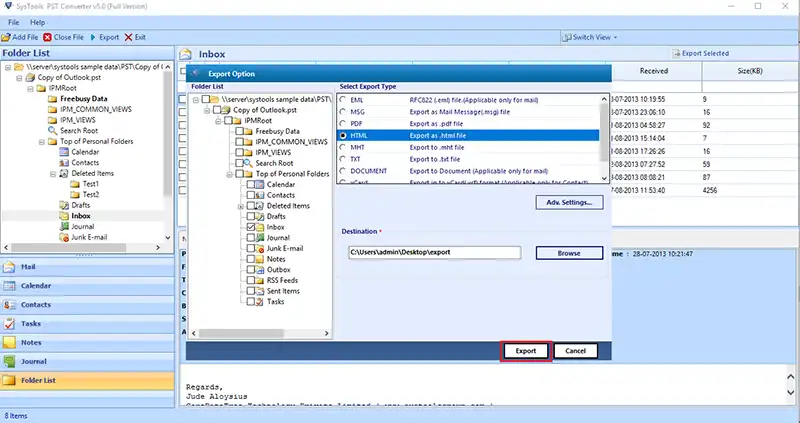Screen dimensions: 800x423
Task: Select the EML export type radio button
Action: [343, 100]
